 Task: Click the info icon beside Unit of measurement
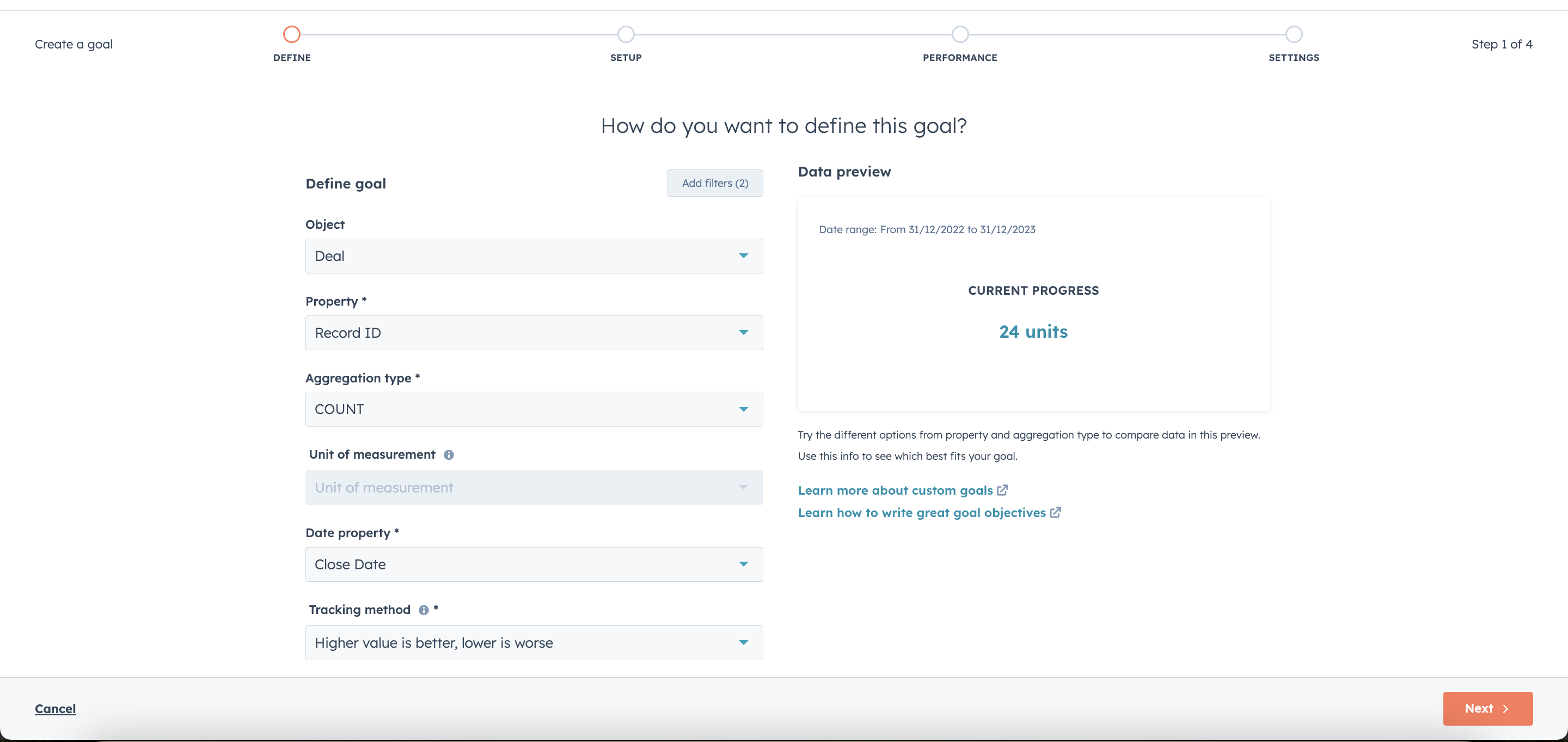(449, 454)
